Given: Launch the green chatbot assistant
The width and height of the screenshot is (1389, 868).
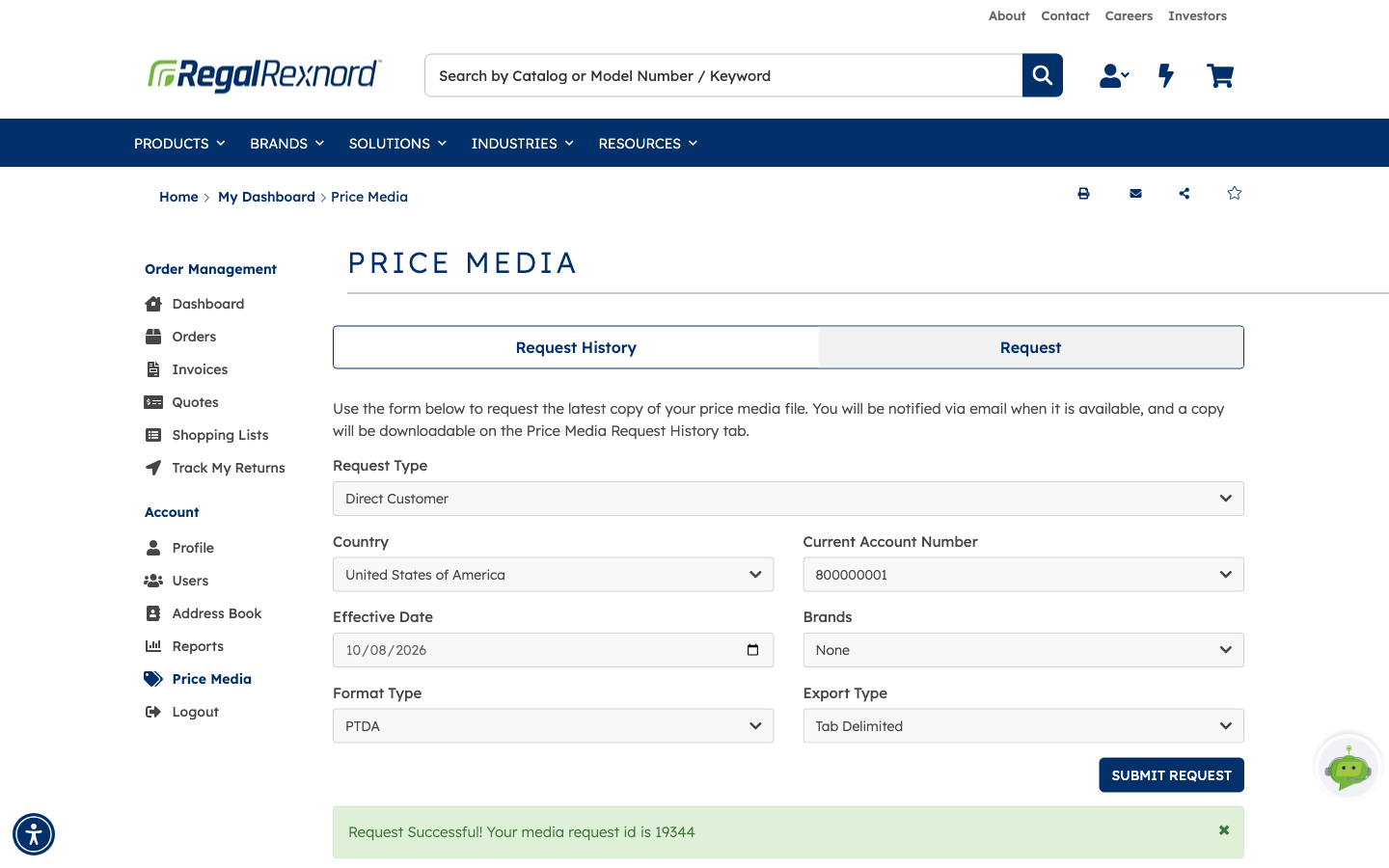Looking at the screenshot, I should pos(1348,769).
